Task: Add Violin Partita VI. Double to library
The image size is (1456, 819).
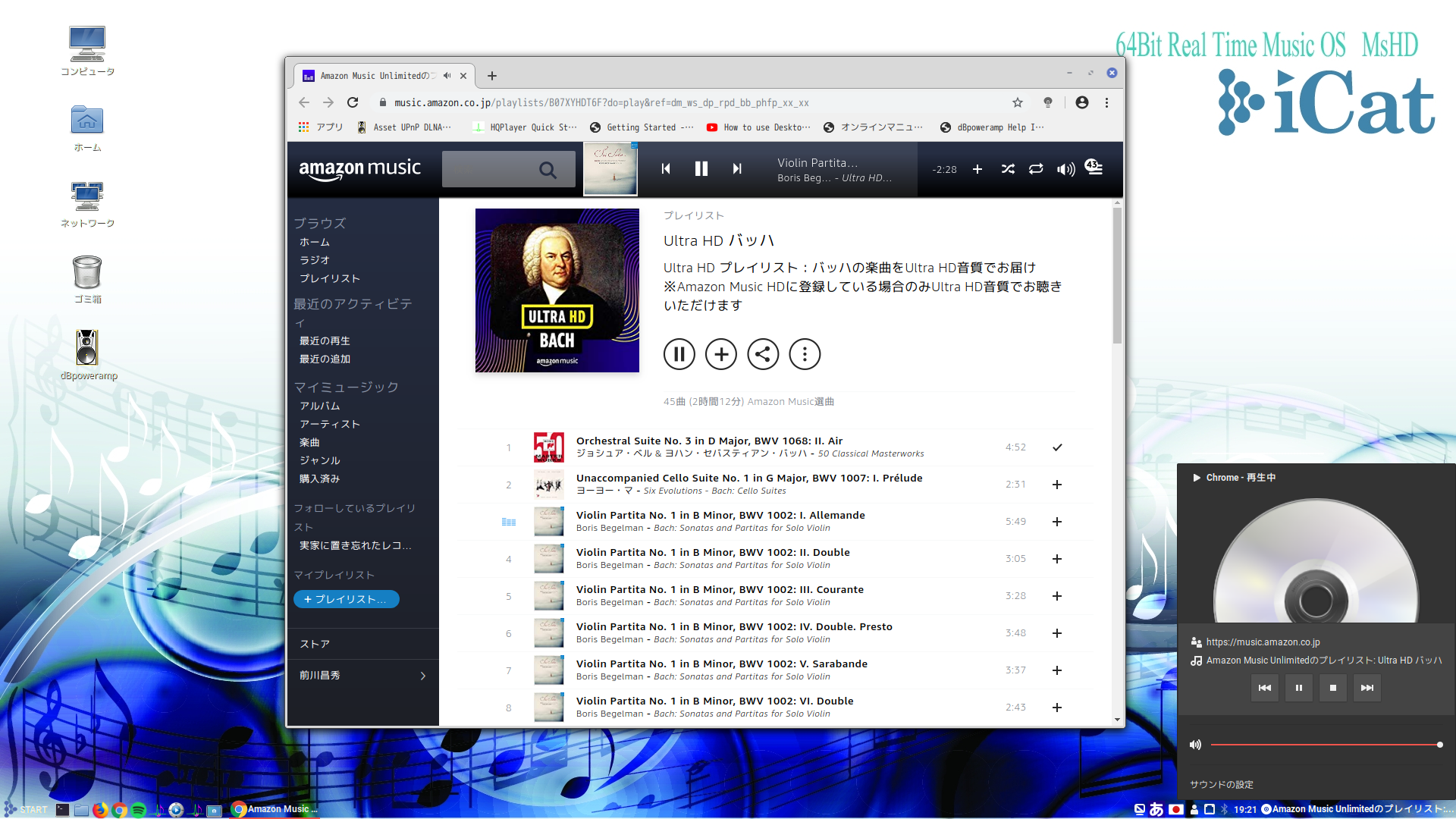Action: coord(1057,708)
